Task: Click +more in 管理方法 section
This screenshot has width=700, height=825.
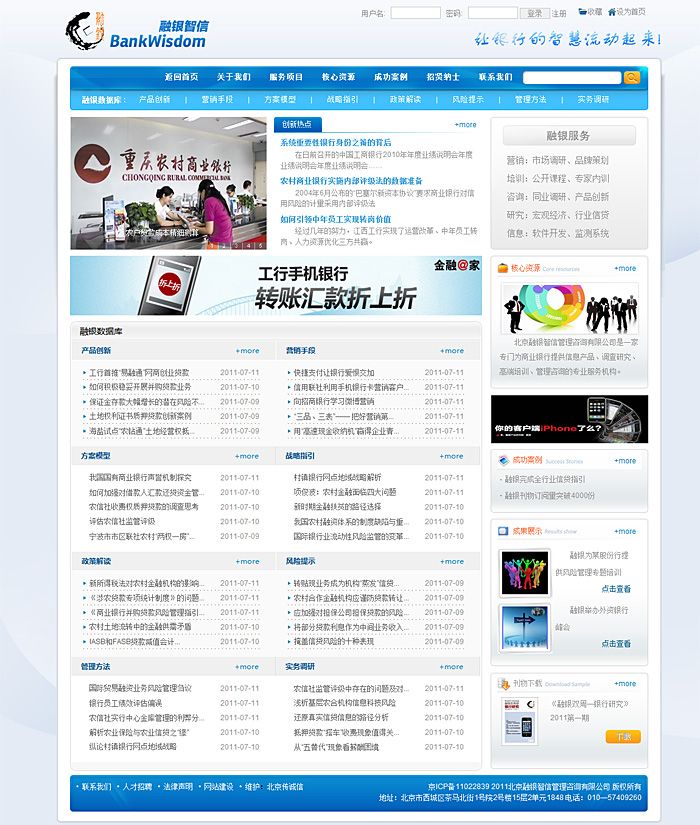Action: pyautogui.click(x=247, y=667)
